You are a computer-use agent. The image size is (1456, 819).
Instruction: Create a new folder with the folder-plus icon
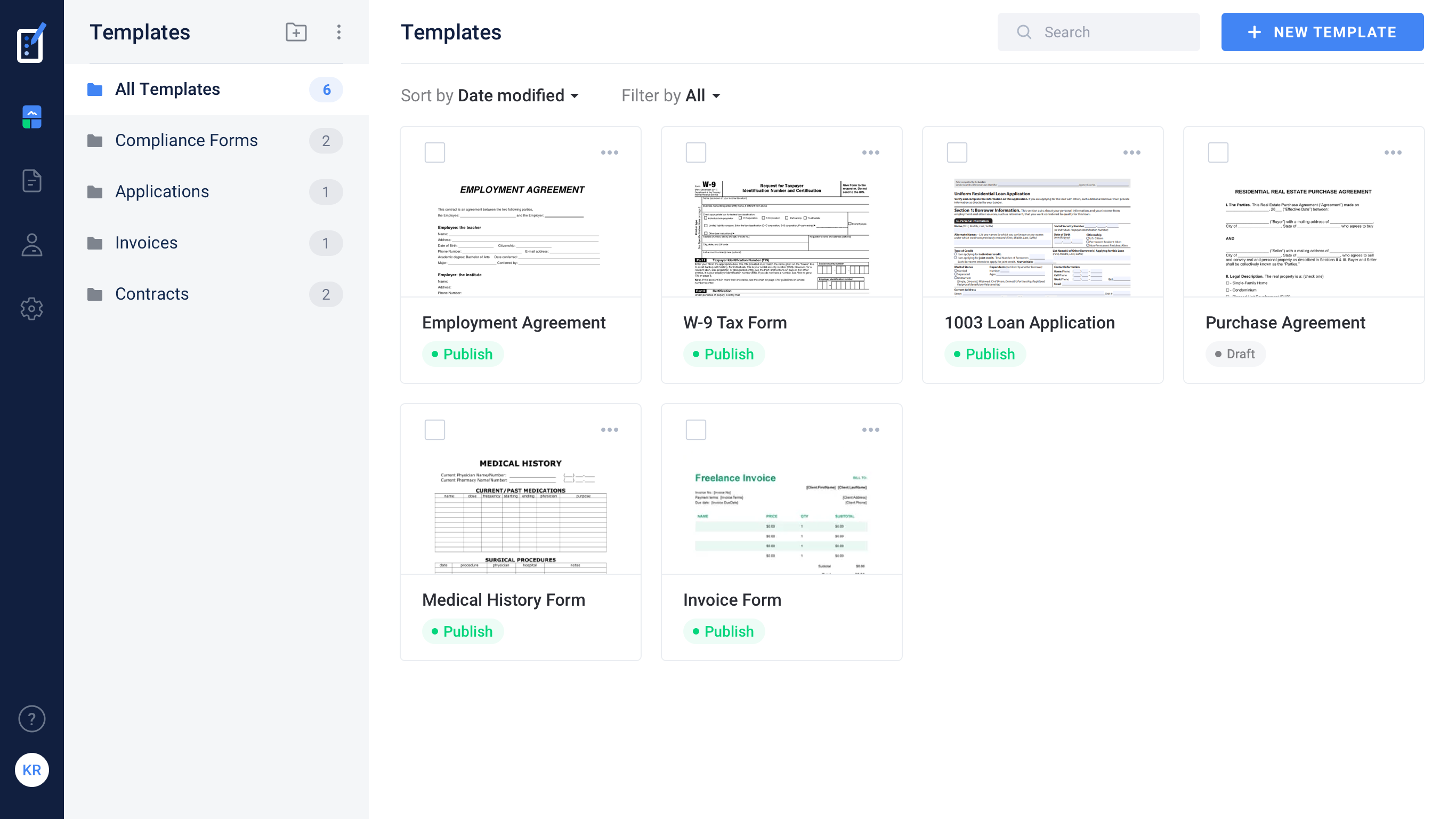pyautogui.click(x=295, y=32)
